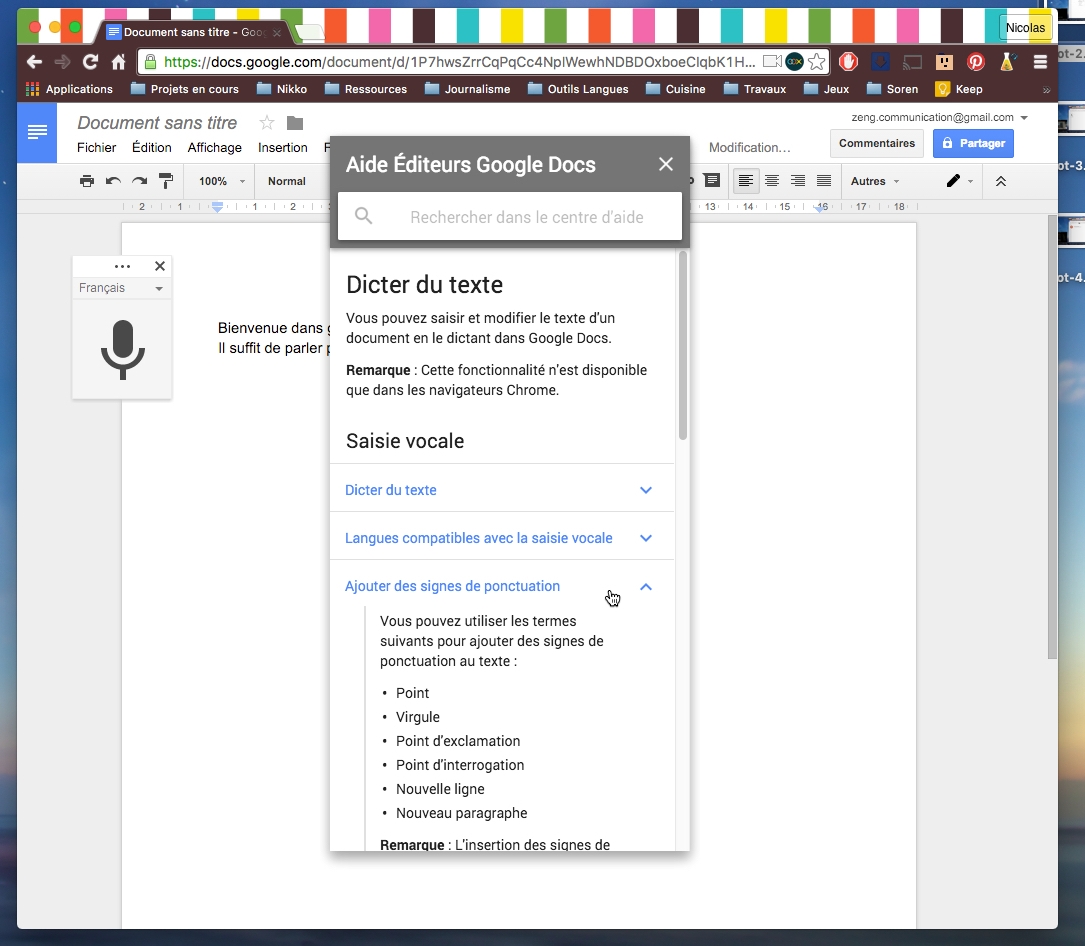The image size is (1085, 946).
Task: Collapse Ajouter des signes de ponctuation
Action: click(502, 586)
